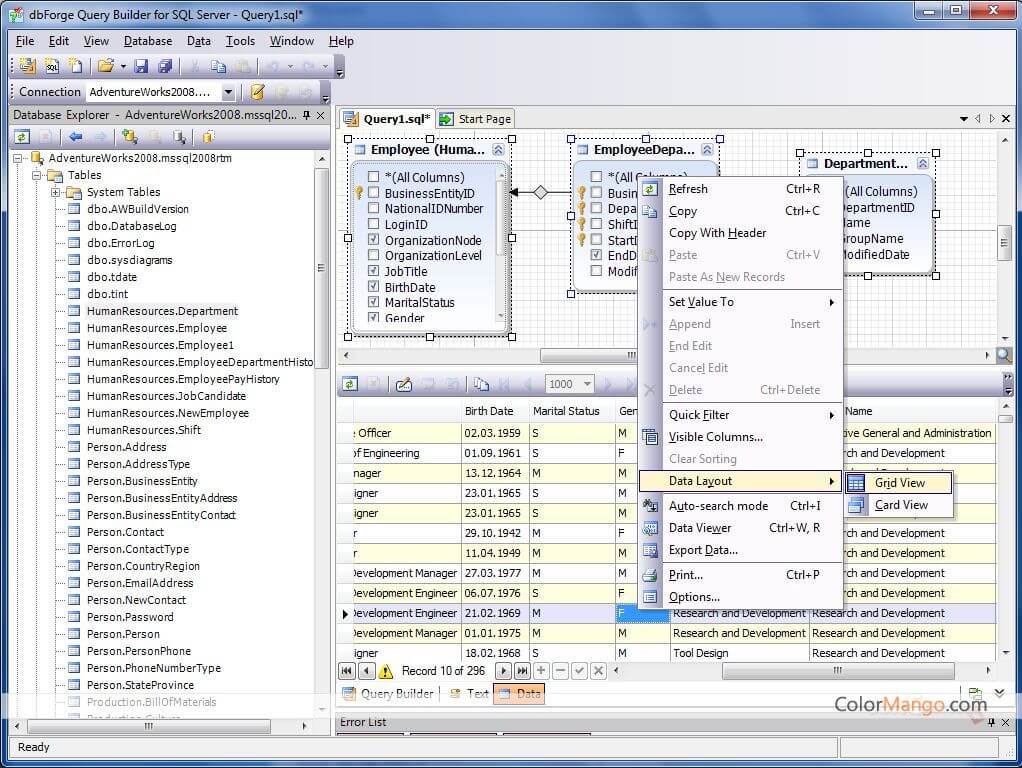Screen dimensions: 1022x768
Task: Select Visible Columns... menu entry
Action: (x=740, y=437)
